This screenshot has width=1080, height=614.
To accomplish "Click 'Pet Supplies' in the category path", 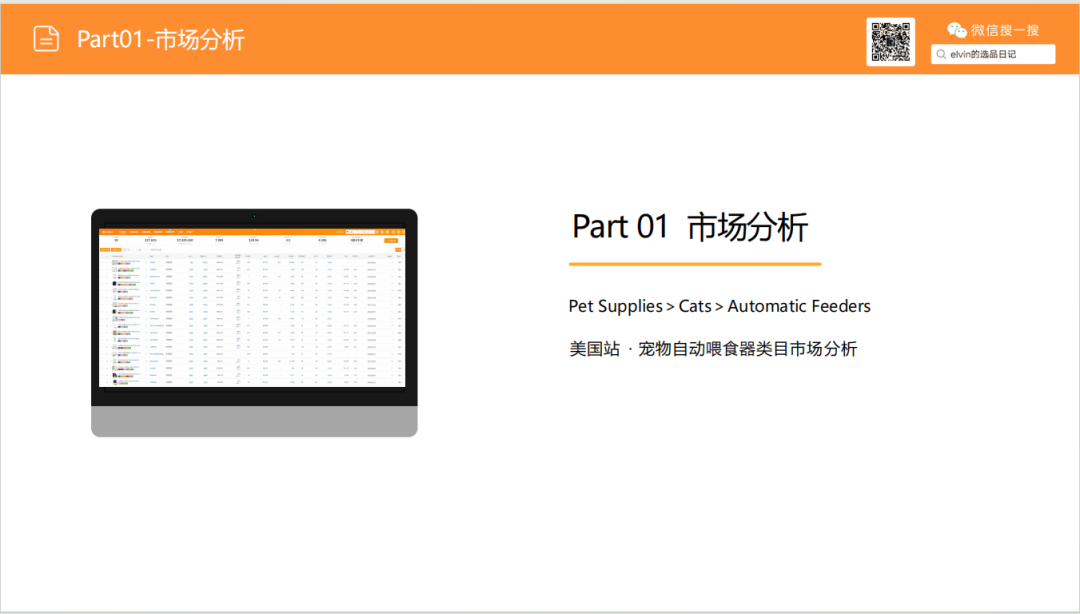I will tap(615, 306).
